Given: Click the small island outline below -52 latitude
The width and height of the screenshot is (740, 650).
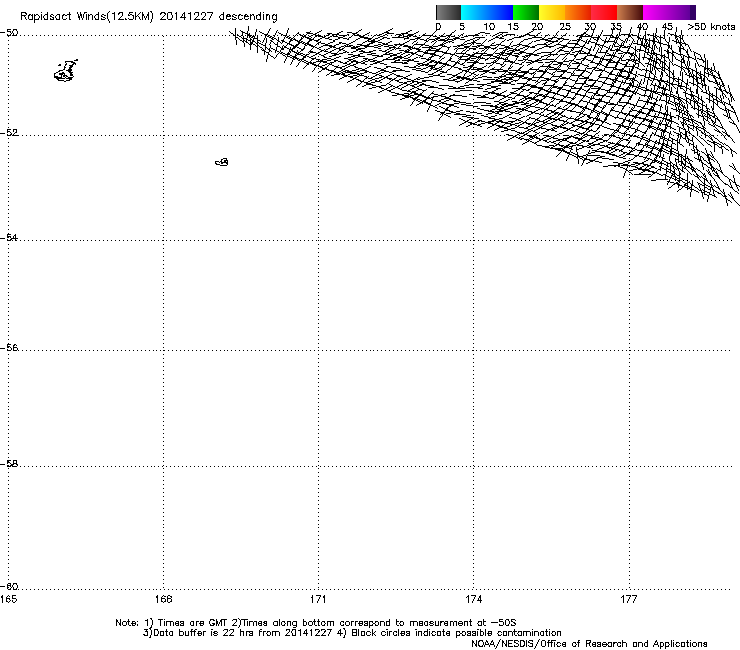Looking at the screenshot, I should [x=222, y=162].
